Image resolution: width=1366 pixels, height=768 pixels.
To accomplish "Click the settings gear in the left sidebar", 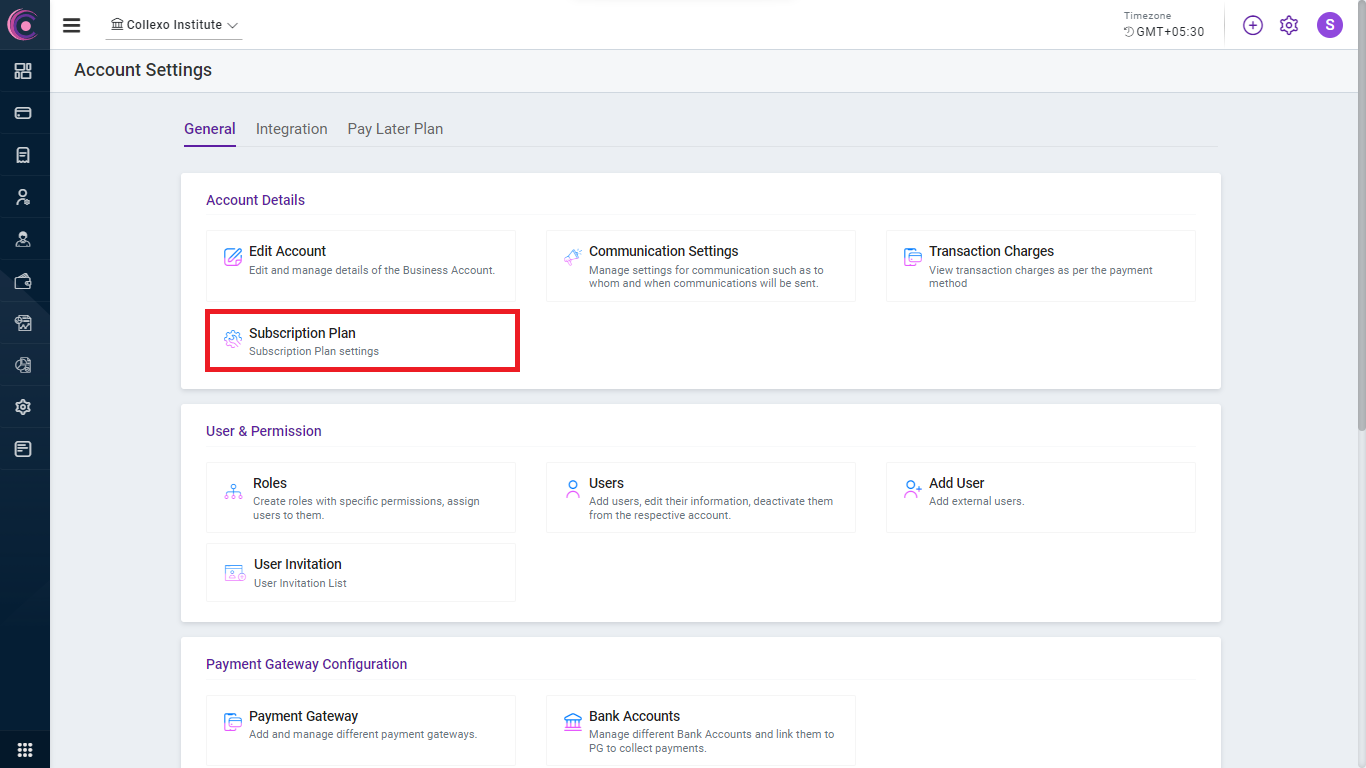I will click(x=23, y=407).
